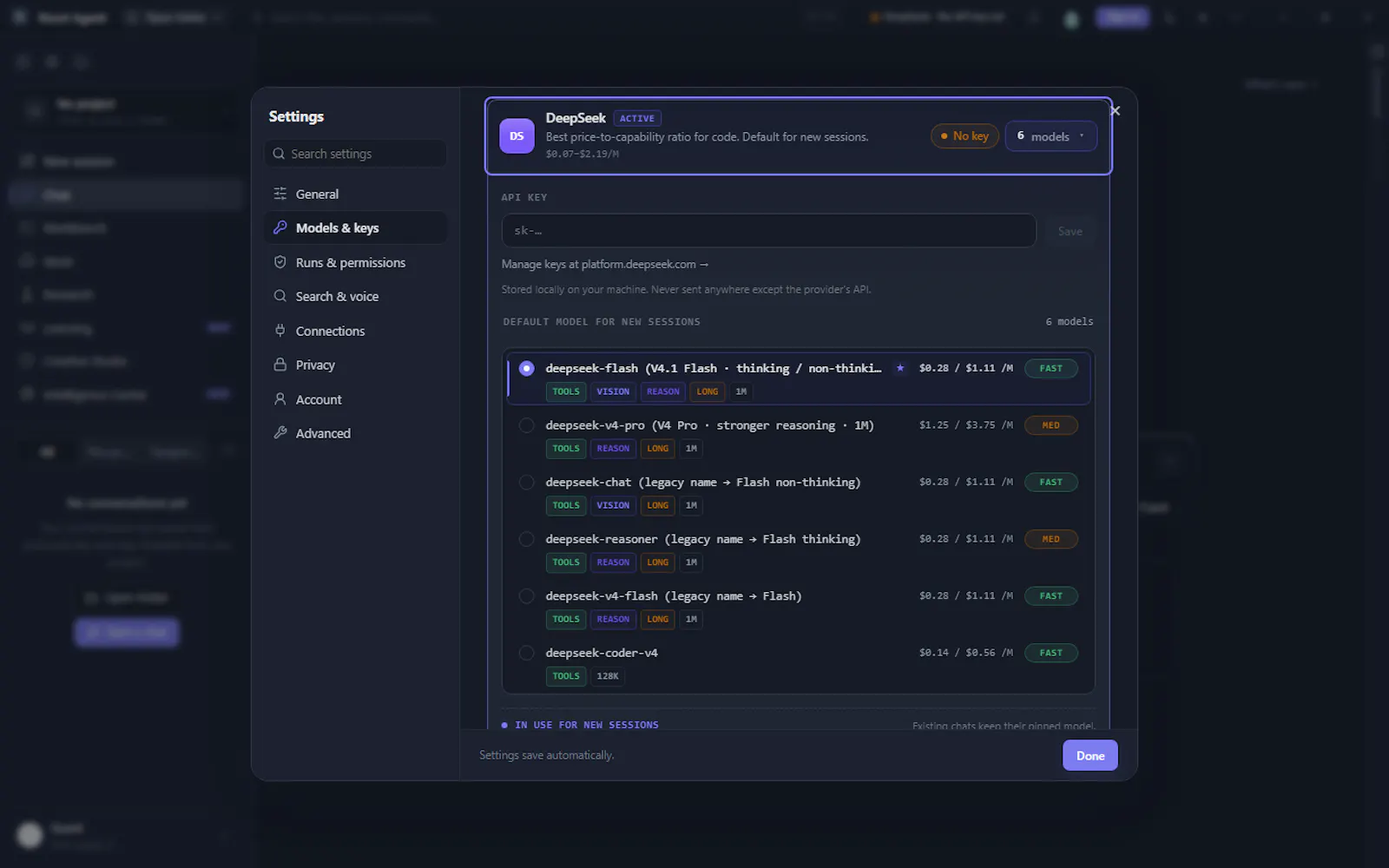Image resolution: width=1389 pixels, height=868 pixels.
Task: Choose deepseek-v4-pro as default model
Action: [x=526, y=425]
